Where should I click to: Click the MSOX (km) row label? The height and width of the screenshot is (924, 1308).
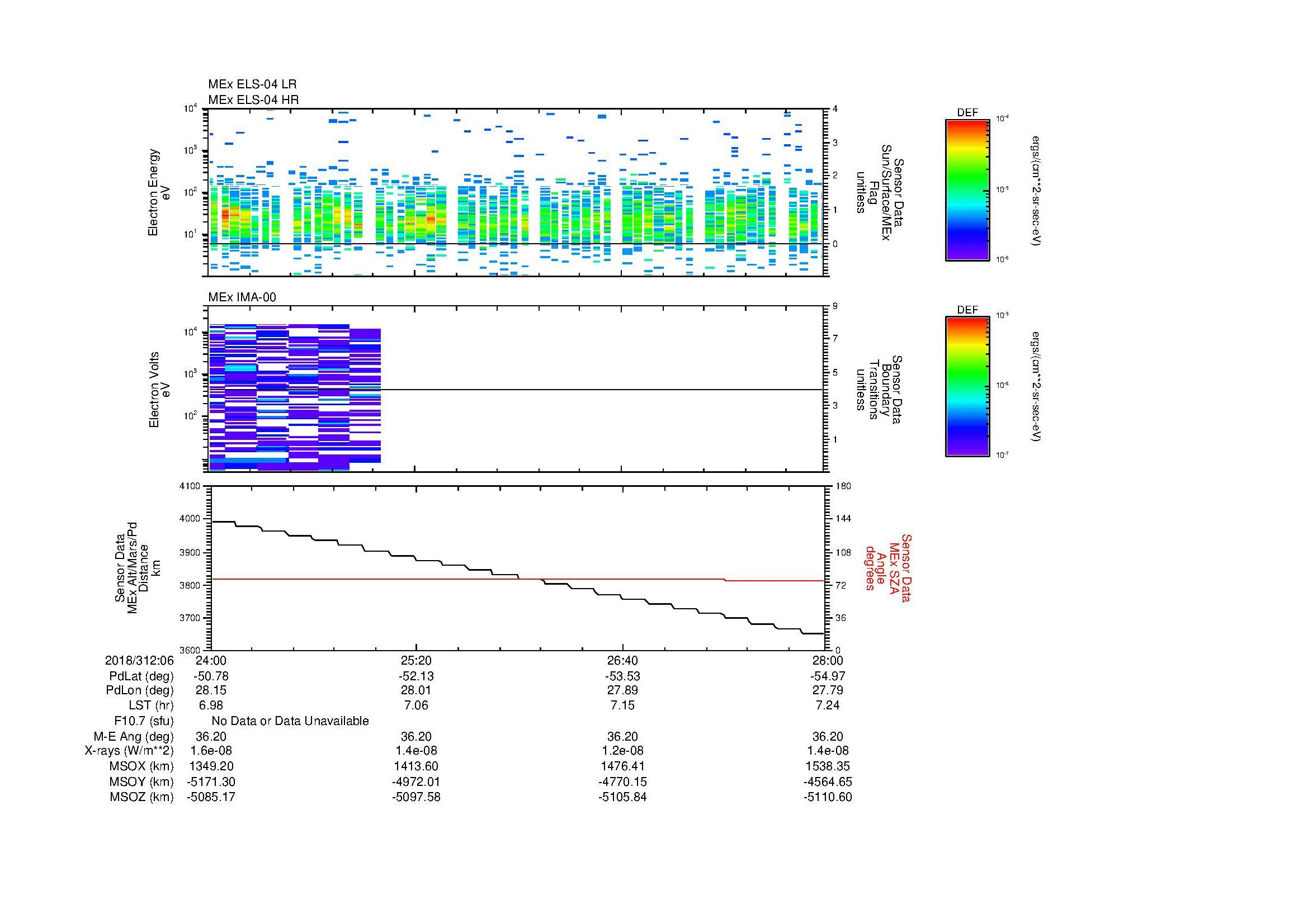141,766
